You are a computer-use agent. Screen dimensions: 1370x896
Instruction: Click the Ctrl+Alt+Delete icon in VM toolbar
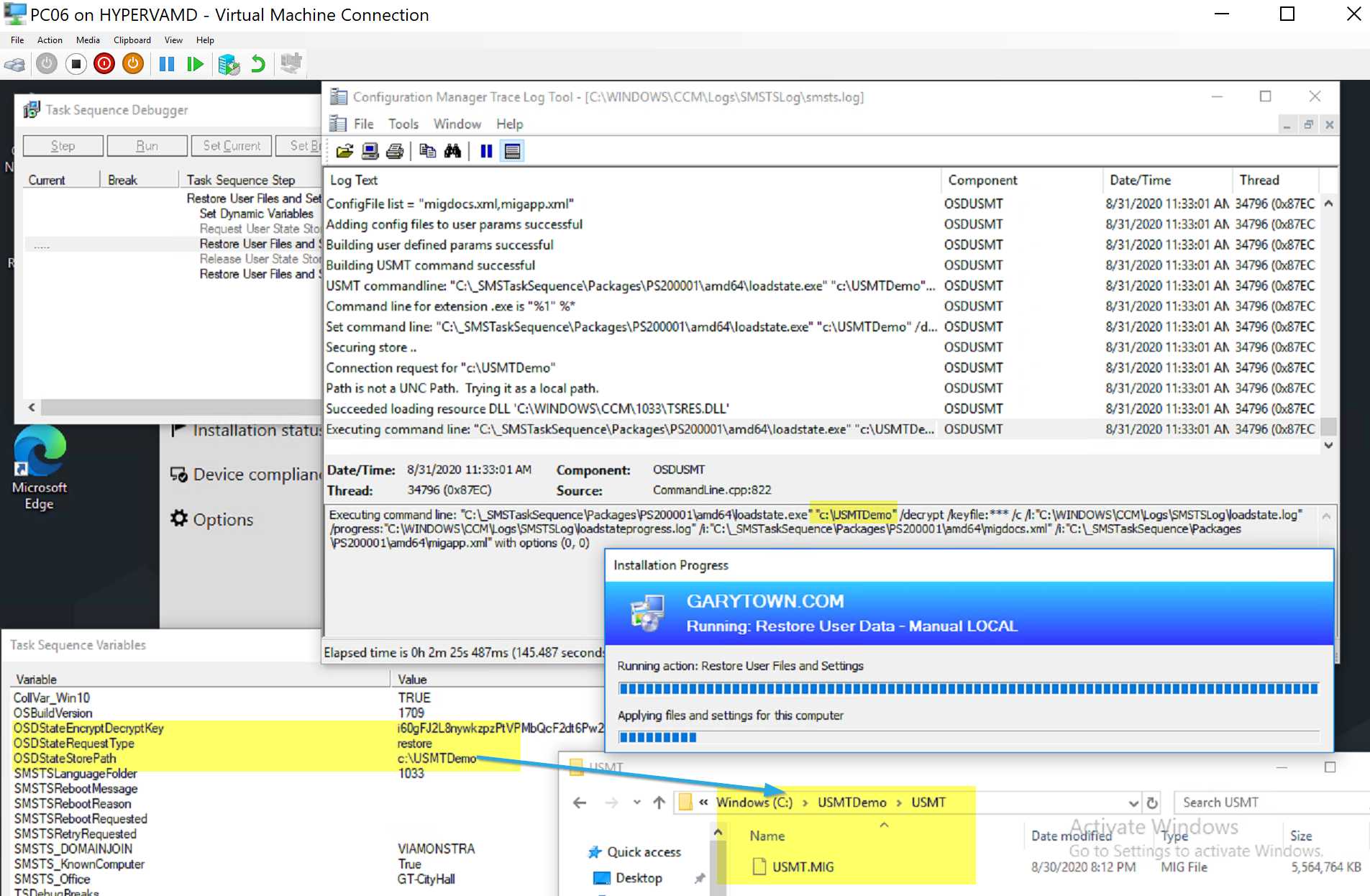(x=14, y=65)
